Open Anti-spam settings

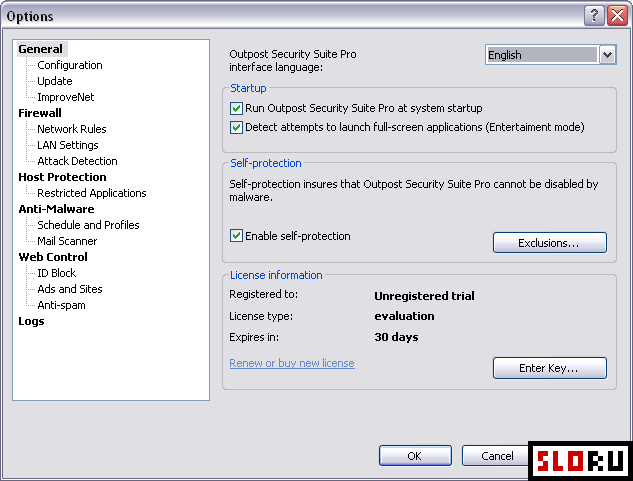(x=61, y=305)
